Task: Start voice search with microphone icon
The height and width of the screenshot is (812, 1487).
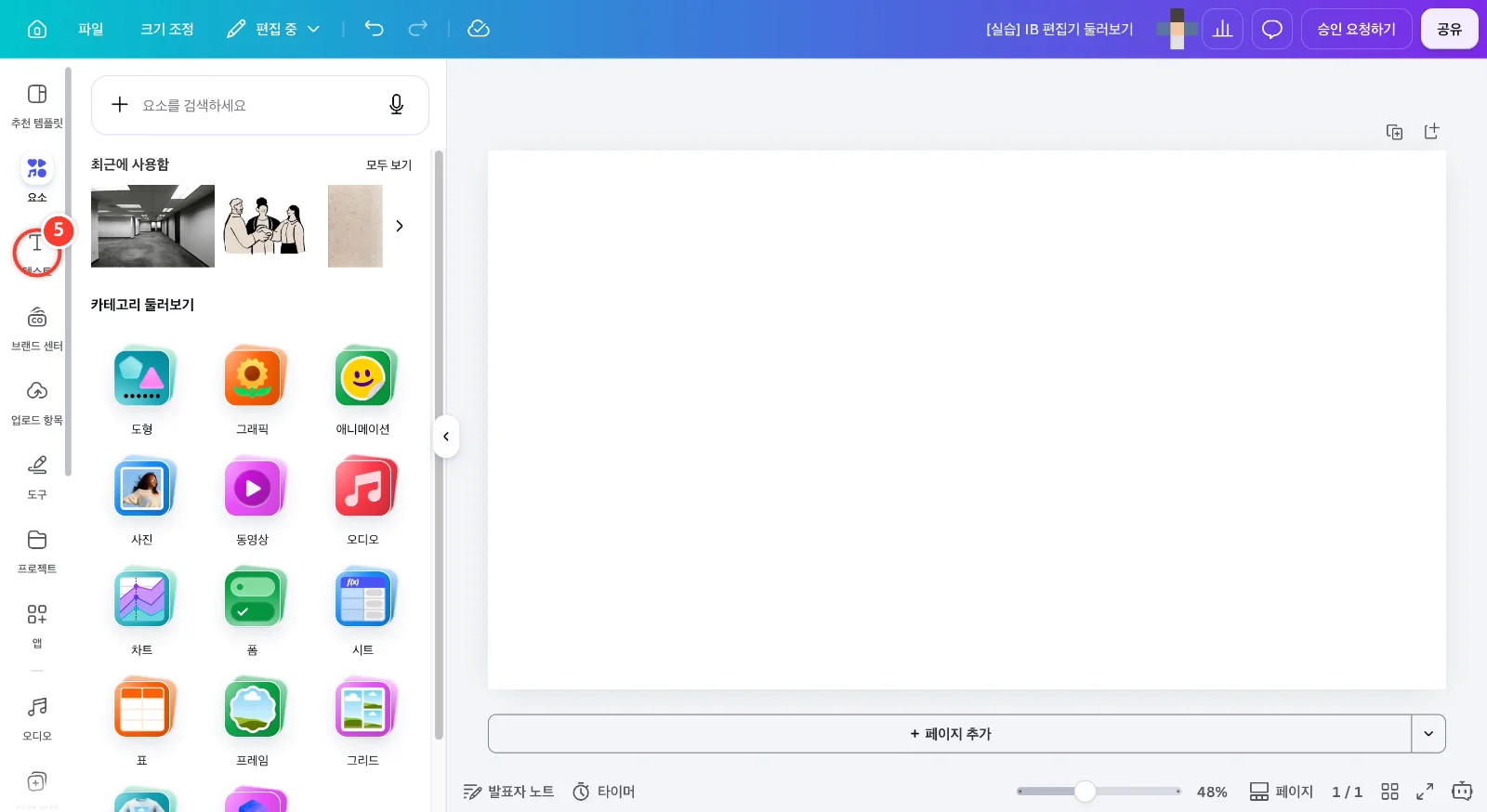Action: [397, 105]
